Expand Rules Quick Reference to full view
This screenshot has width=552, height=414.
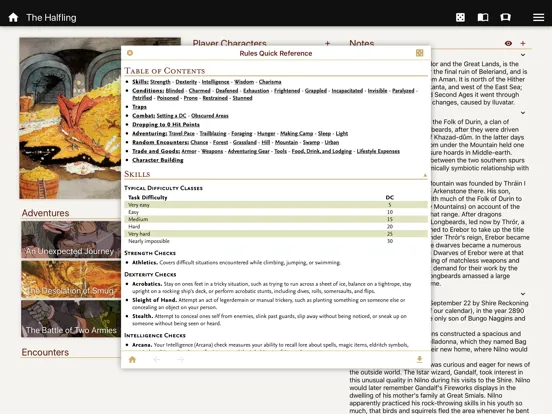(x=420, y=53)
